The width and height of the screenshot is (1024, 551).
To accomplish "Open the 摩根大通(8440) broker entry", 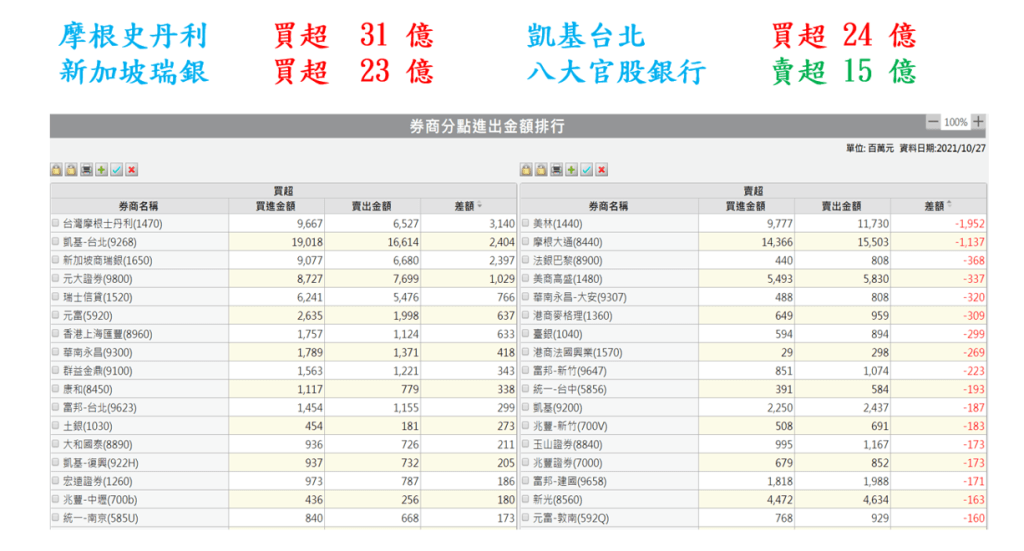I will click(566, 242).
